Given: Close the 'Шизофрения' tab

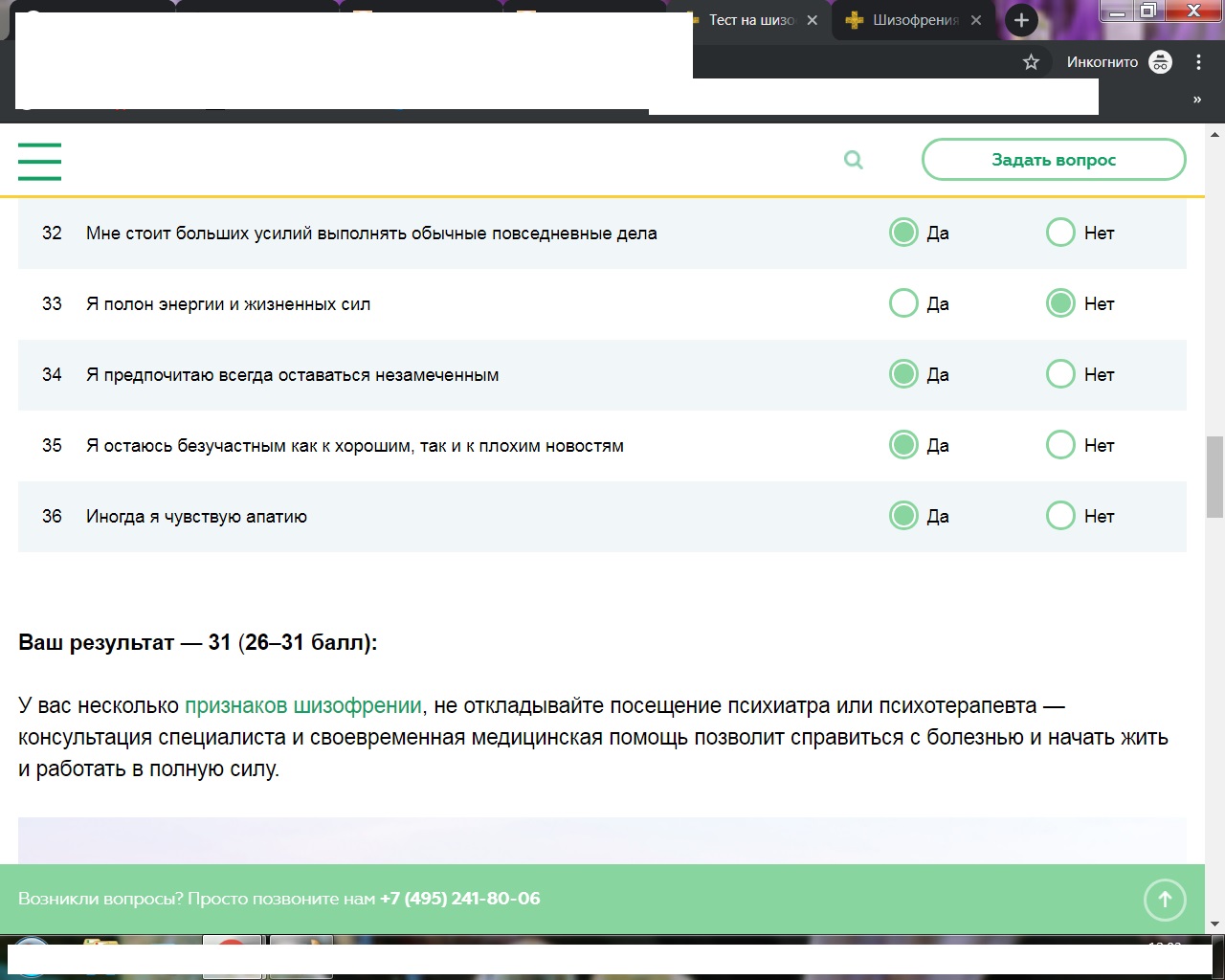Looking at the screenshot, I should [976, 20].
